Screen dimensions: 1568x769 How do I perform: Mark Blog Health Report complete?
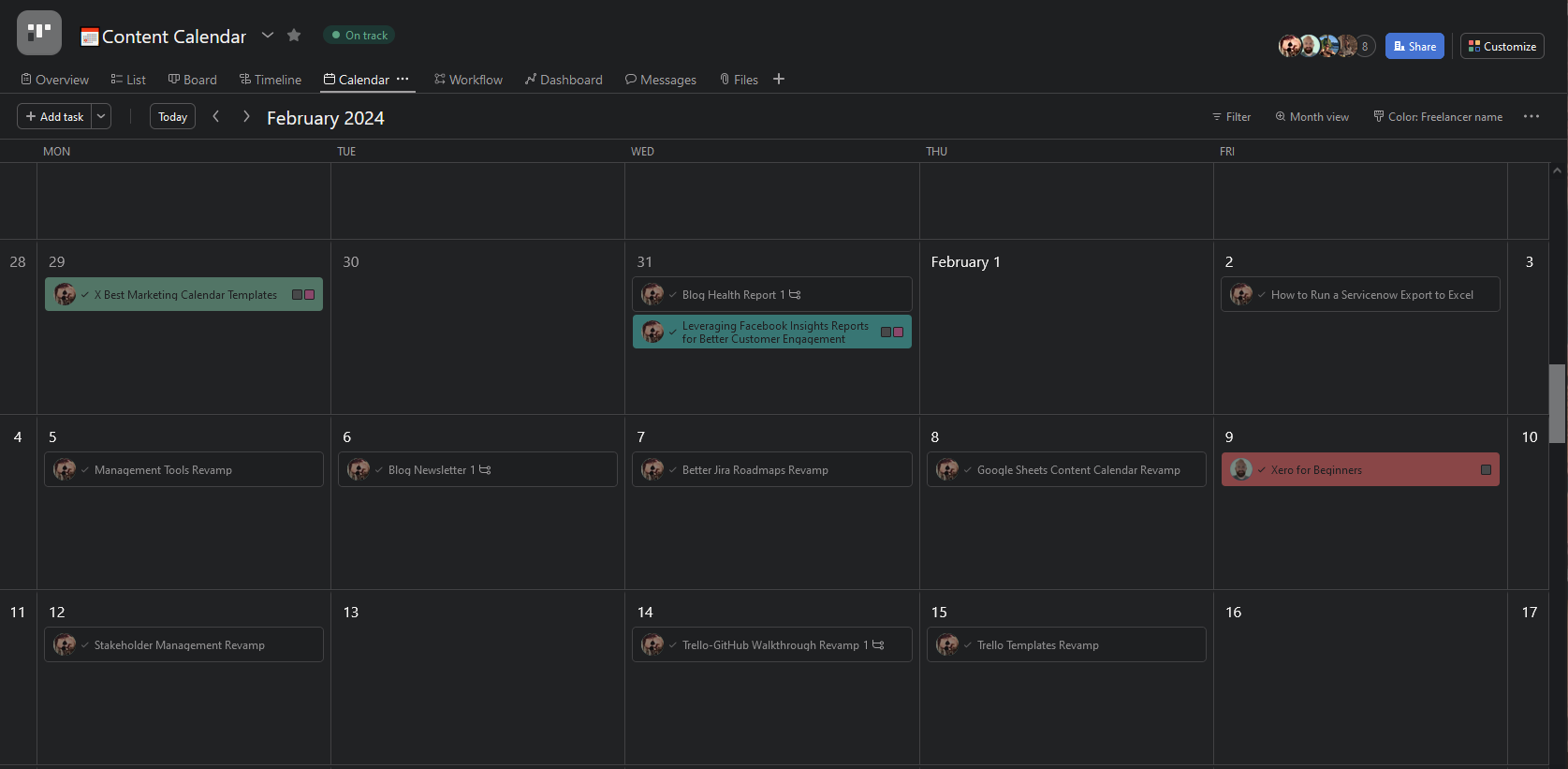(x=673, y=294)
